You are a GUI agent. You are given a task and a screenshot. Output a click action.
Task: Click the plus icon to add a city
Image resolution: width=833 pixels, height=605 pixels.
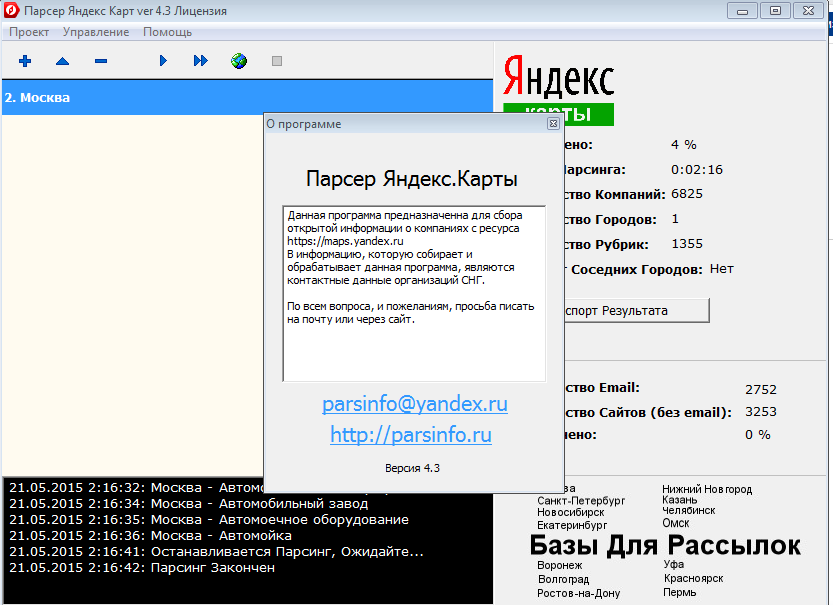[24, 61]
